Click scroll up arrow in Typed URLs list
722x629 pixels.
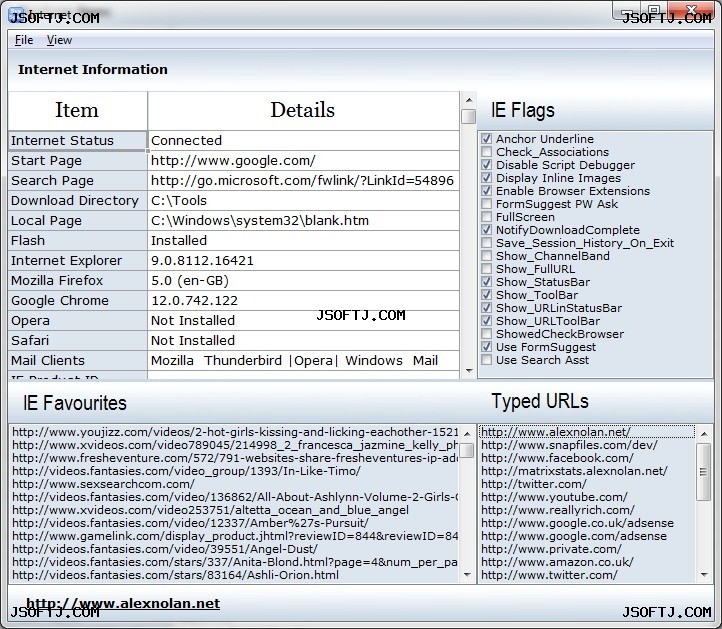(x=704, y=433)
